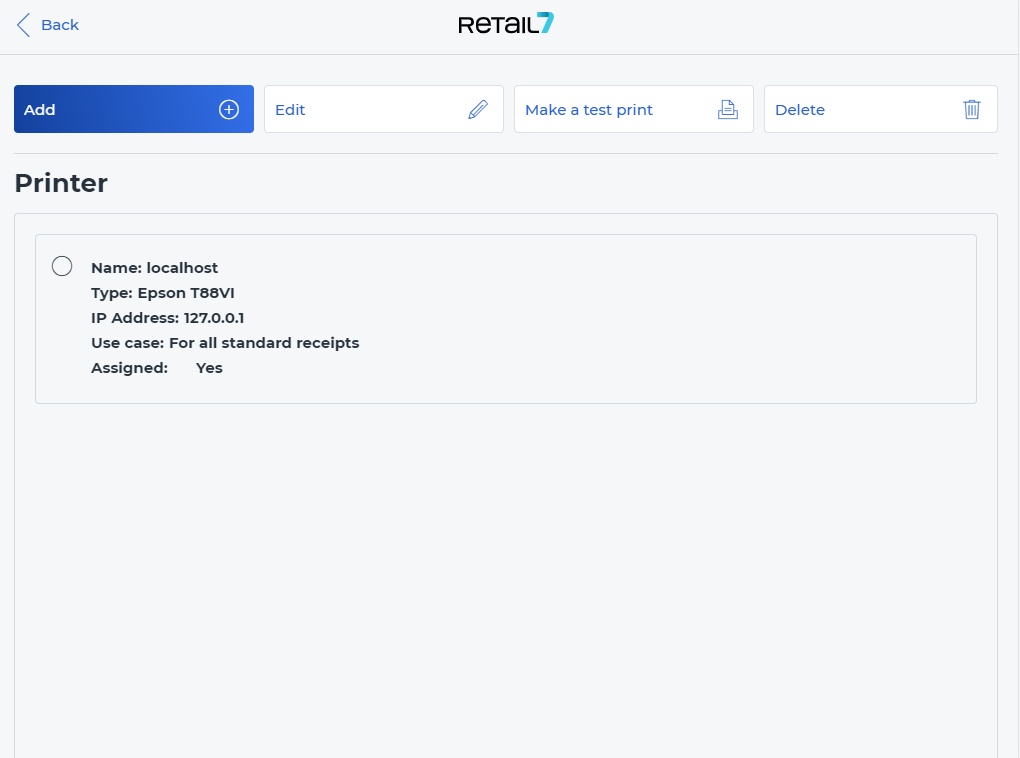The height and width of the screenshot is (758, 1020).
Task: Click the Add button label
Action: pyautogui.click(x=40, y=110)
